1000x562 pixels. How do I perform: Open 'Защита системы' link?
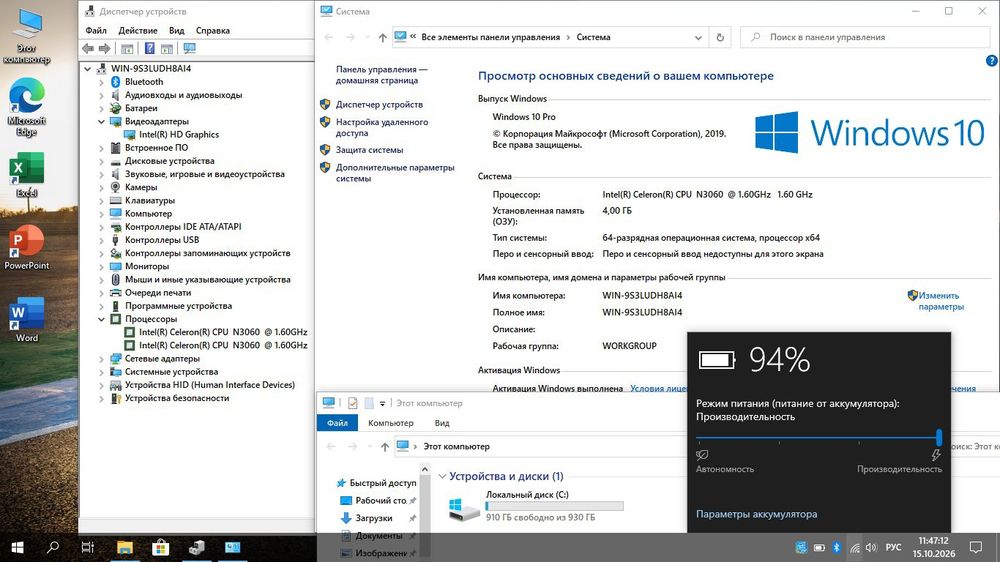coord(369,150)
